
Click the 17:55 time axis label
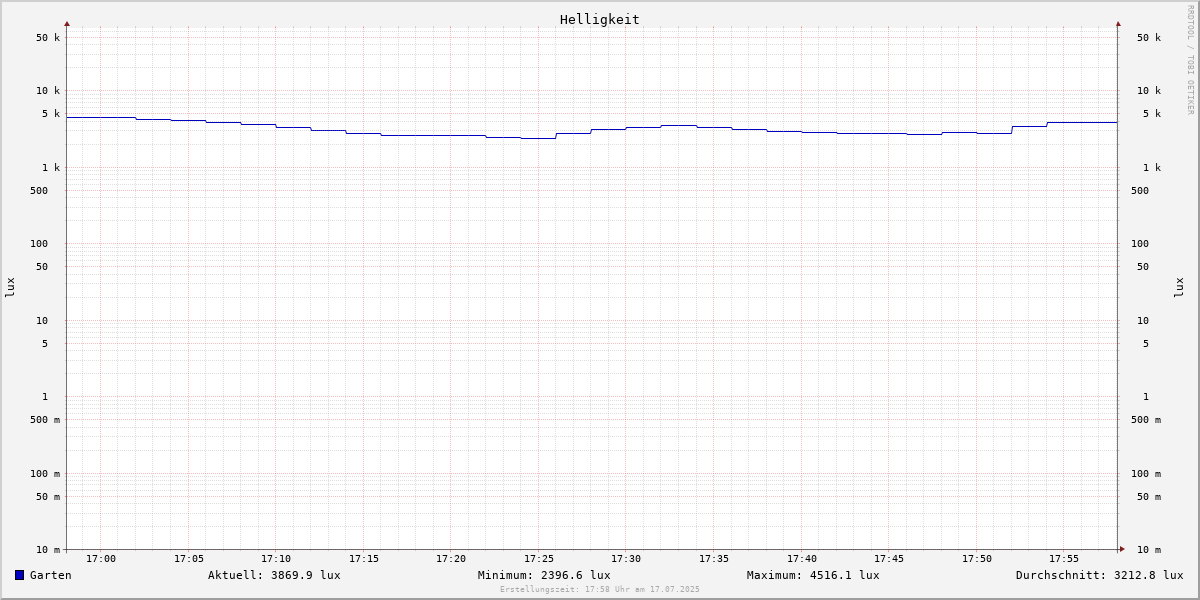[1064, 559]
